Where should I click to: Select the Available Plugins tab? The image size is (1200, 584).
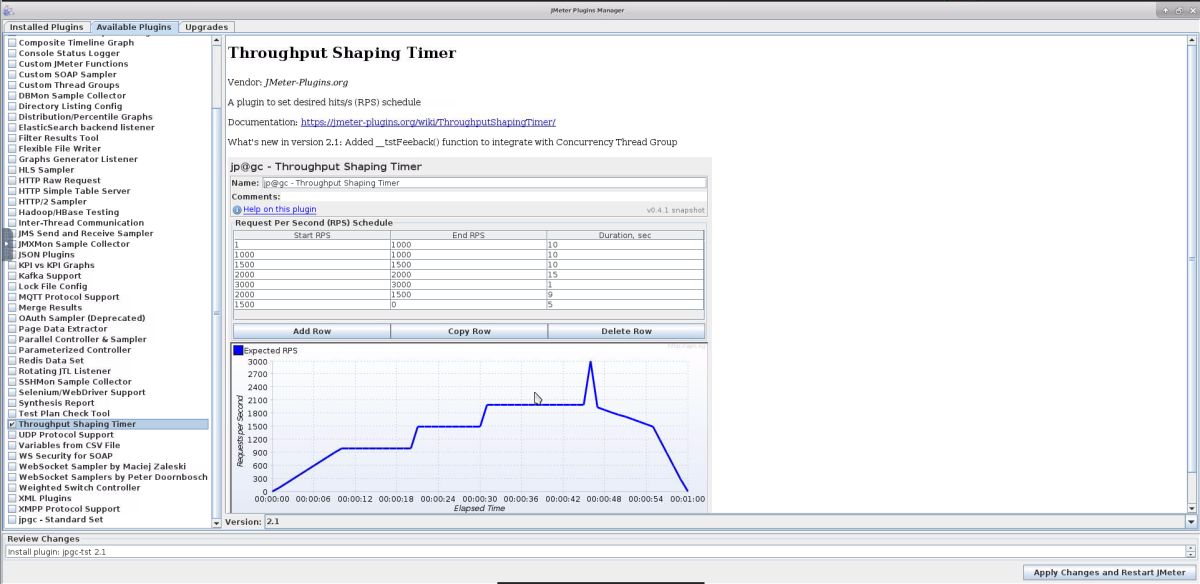[x=134, y=27]
